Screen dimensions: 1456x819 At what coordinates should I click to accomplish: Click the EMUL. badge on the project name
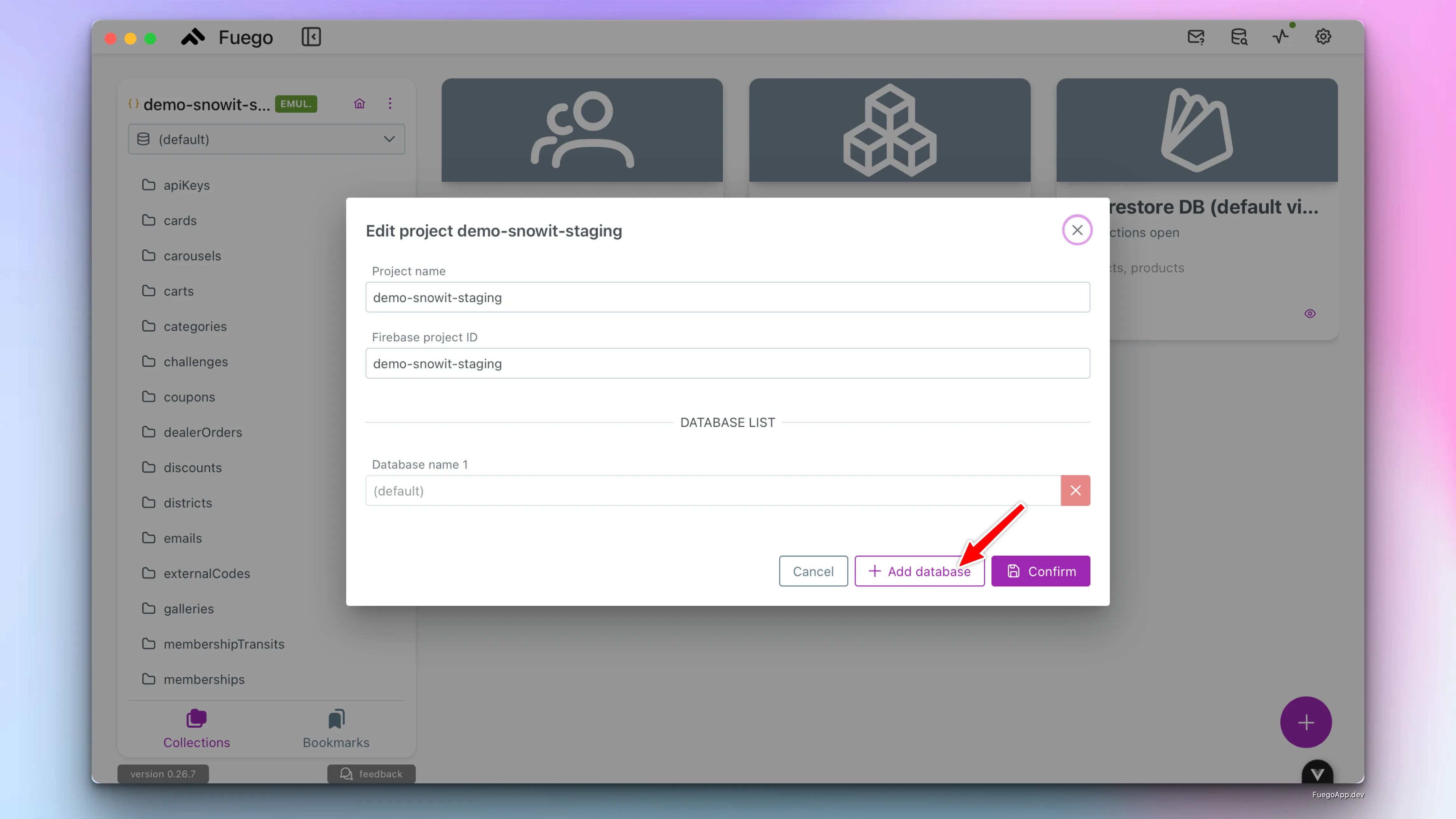click(x=295, y=103)
